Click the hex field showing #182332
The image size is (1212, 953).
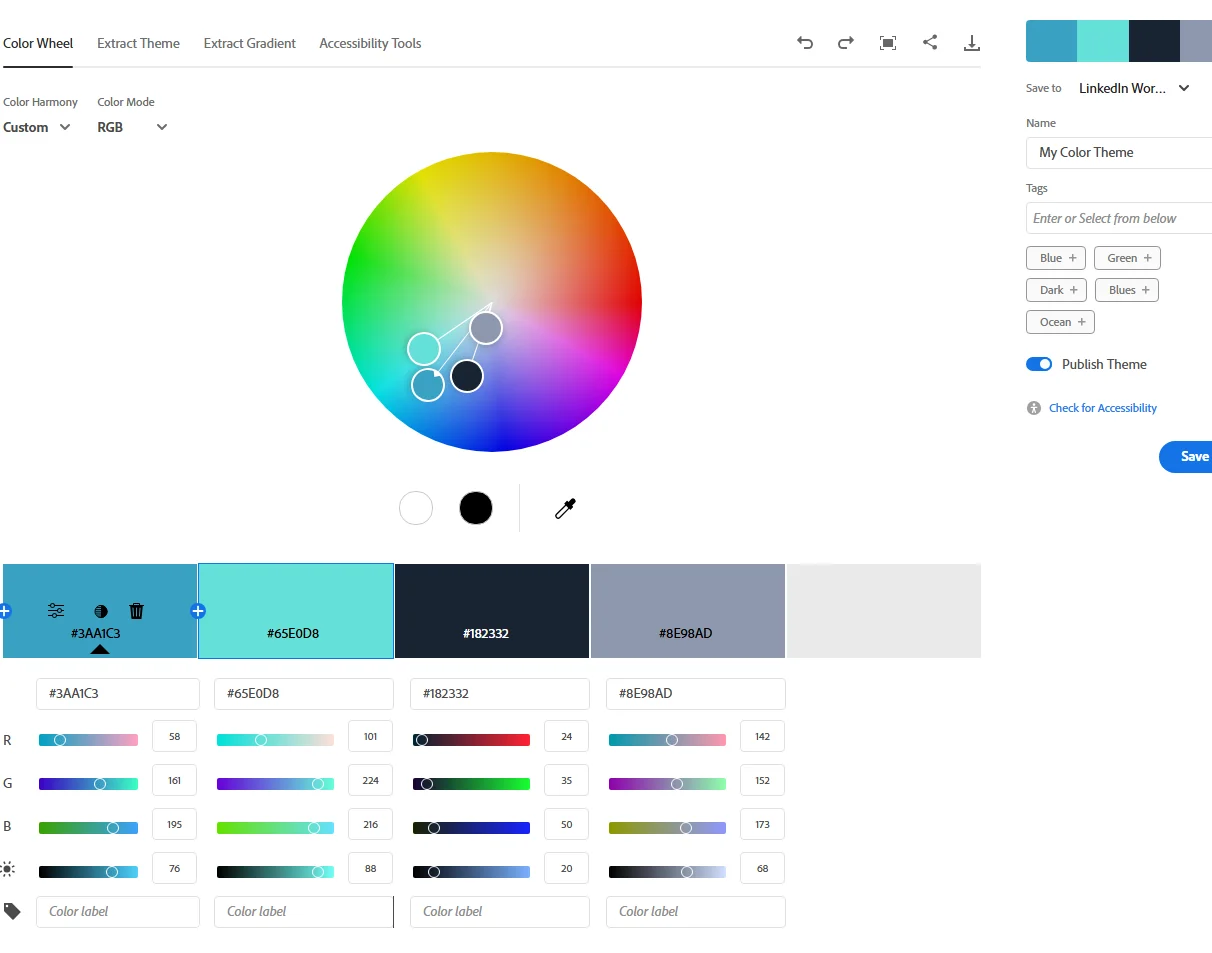click(500, 693)
